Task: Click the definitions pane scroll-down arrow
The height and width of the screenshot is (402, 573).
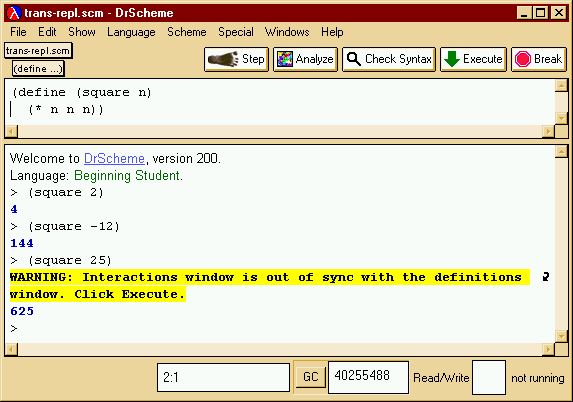Action: (x=561, y=118)
